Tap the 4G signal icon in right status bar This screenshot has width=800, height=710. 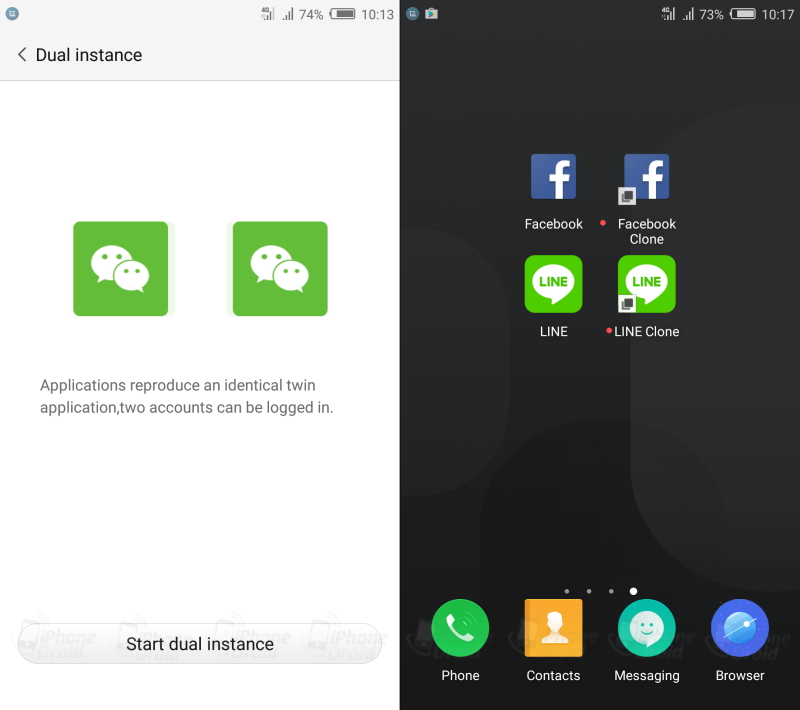(668, 14)
